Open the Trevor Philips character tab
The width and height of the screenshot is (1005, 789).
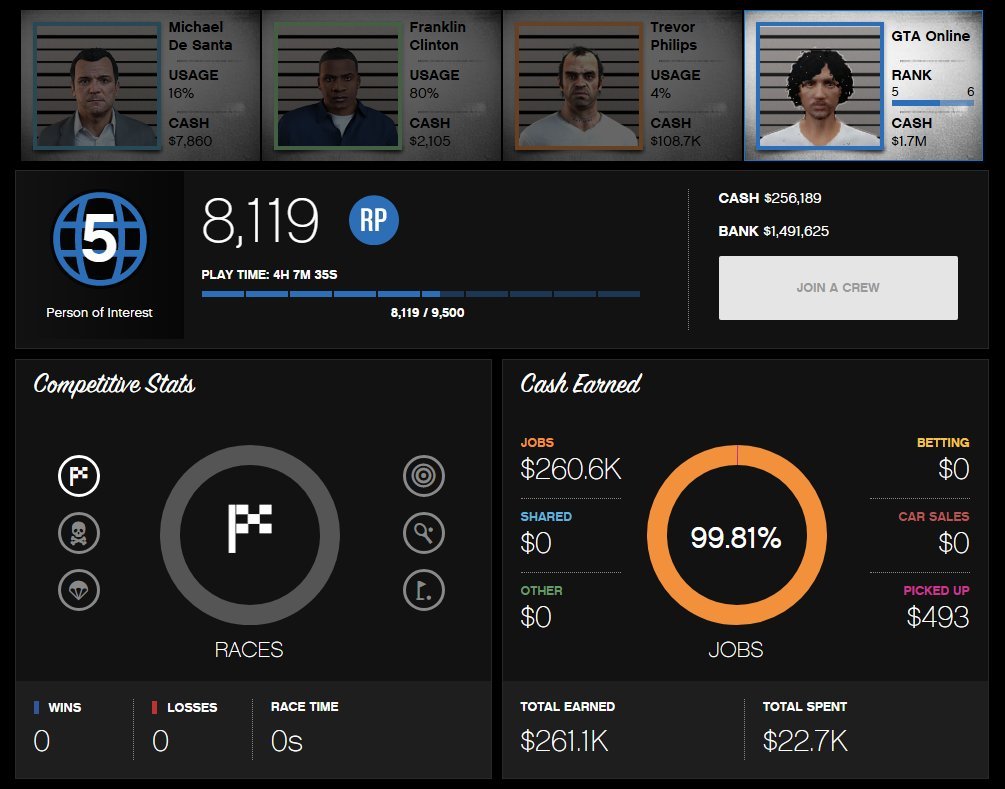[623, 86]
